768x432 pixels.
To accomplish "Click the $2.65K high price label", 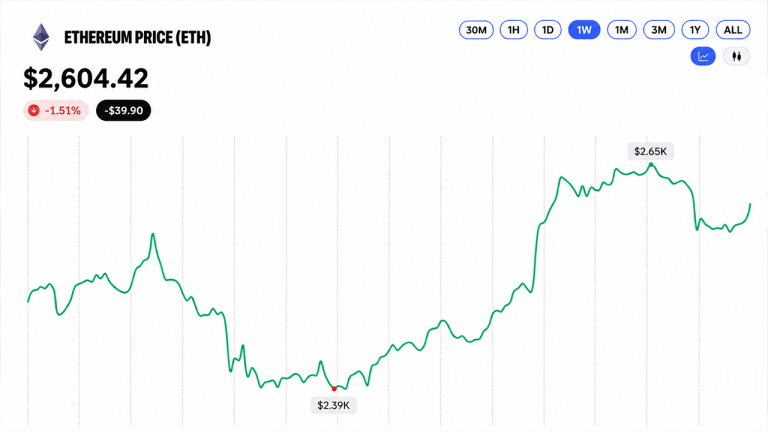I will coord(650,151).
